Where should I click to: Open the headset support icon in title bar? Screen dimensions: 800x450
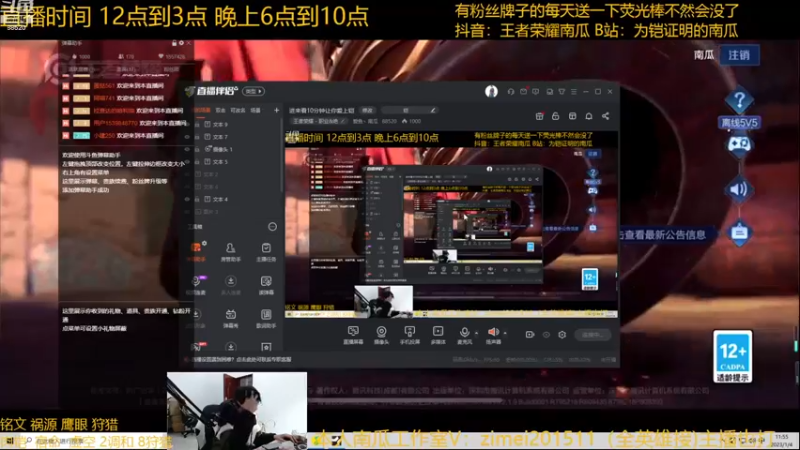pos(511,91)
